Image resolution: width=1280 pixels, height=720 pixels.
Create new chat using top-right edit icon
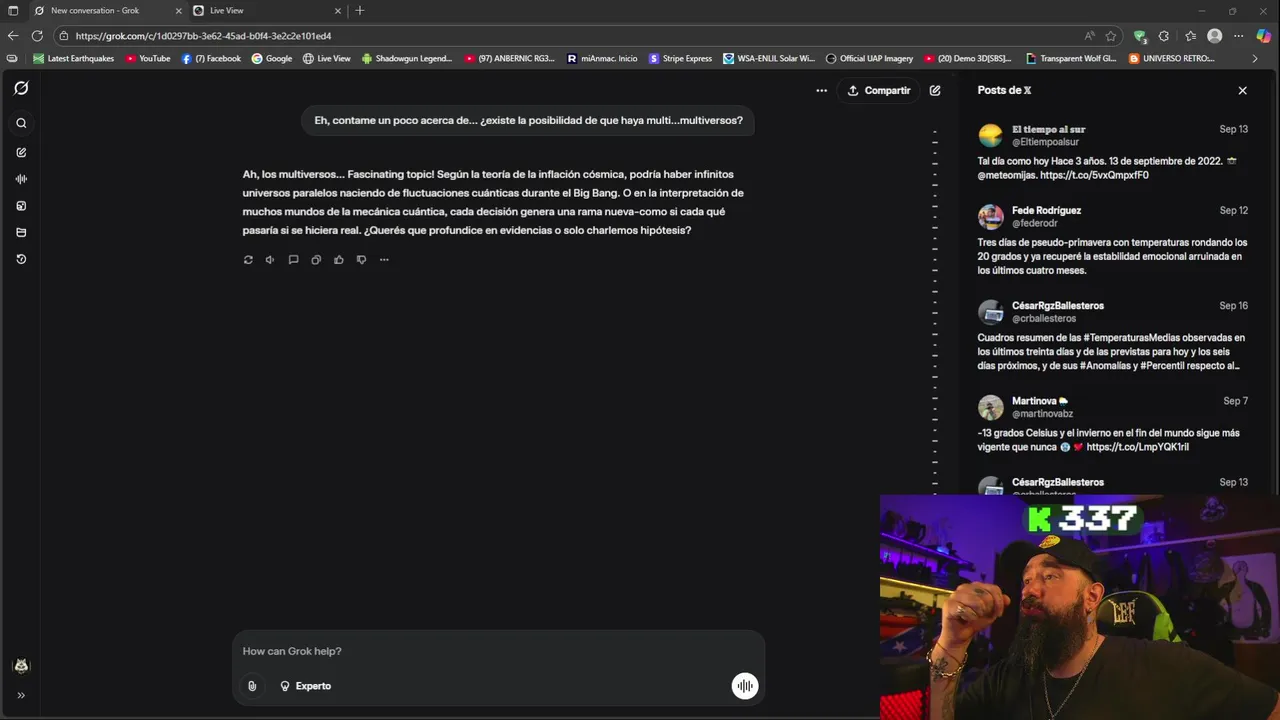(x=935, y=90)
